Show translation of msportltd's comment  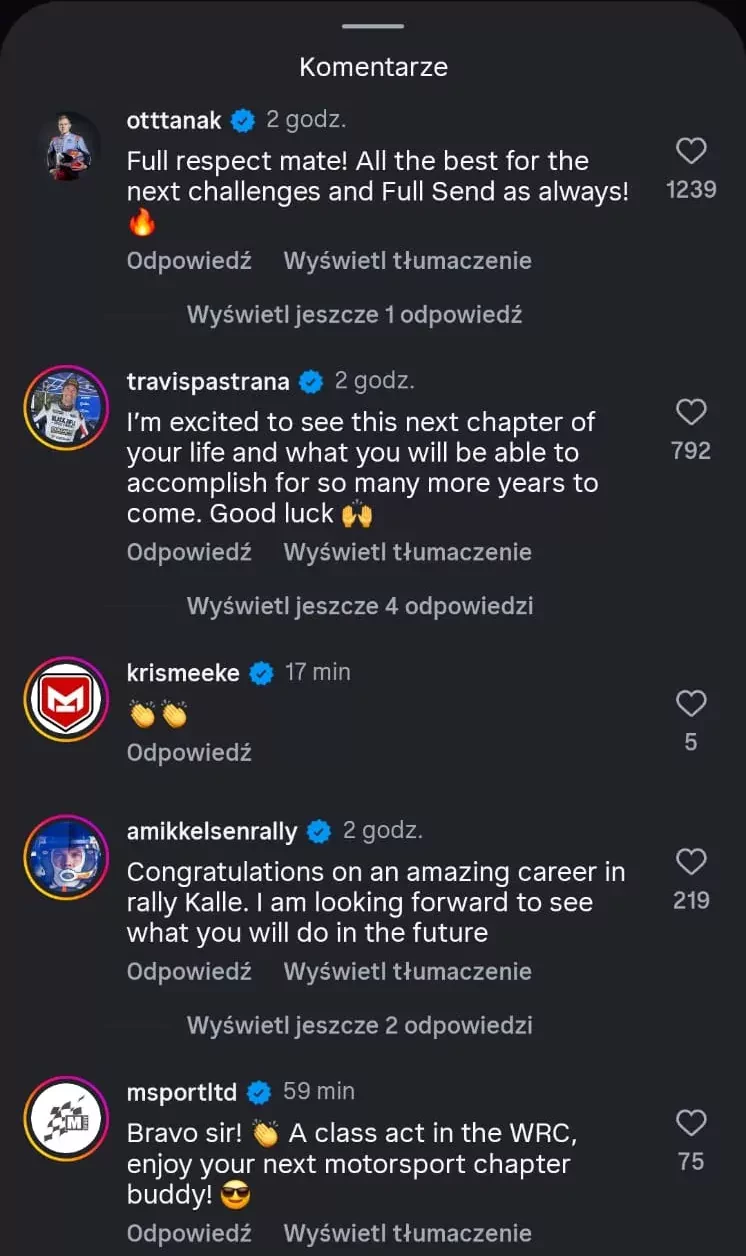(407, 1233)
